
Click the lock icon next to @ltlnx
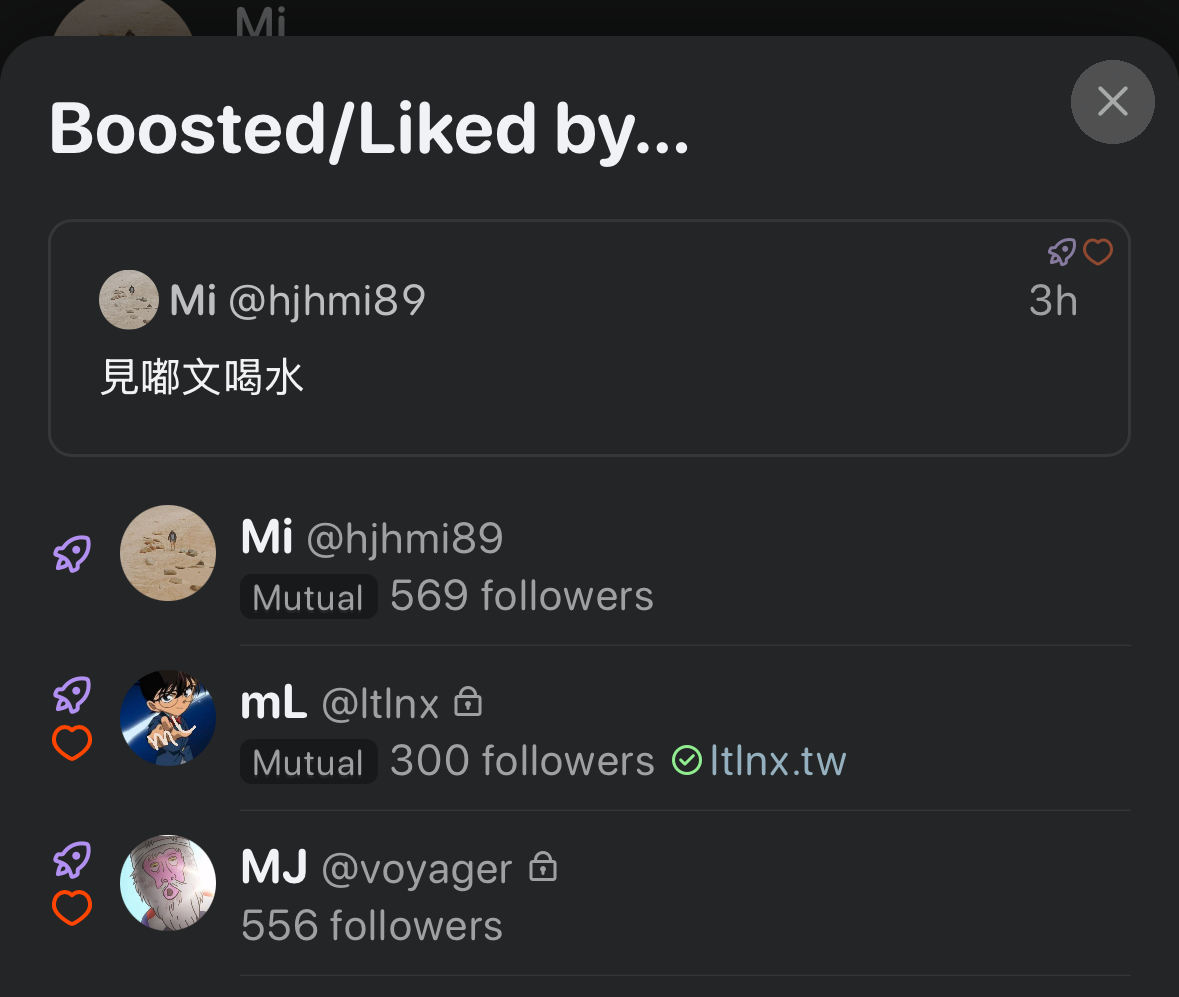pyautogui.click(x=468, y=702)
